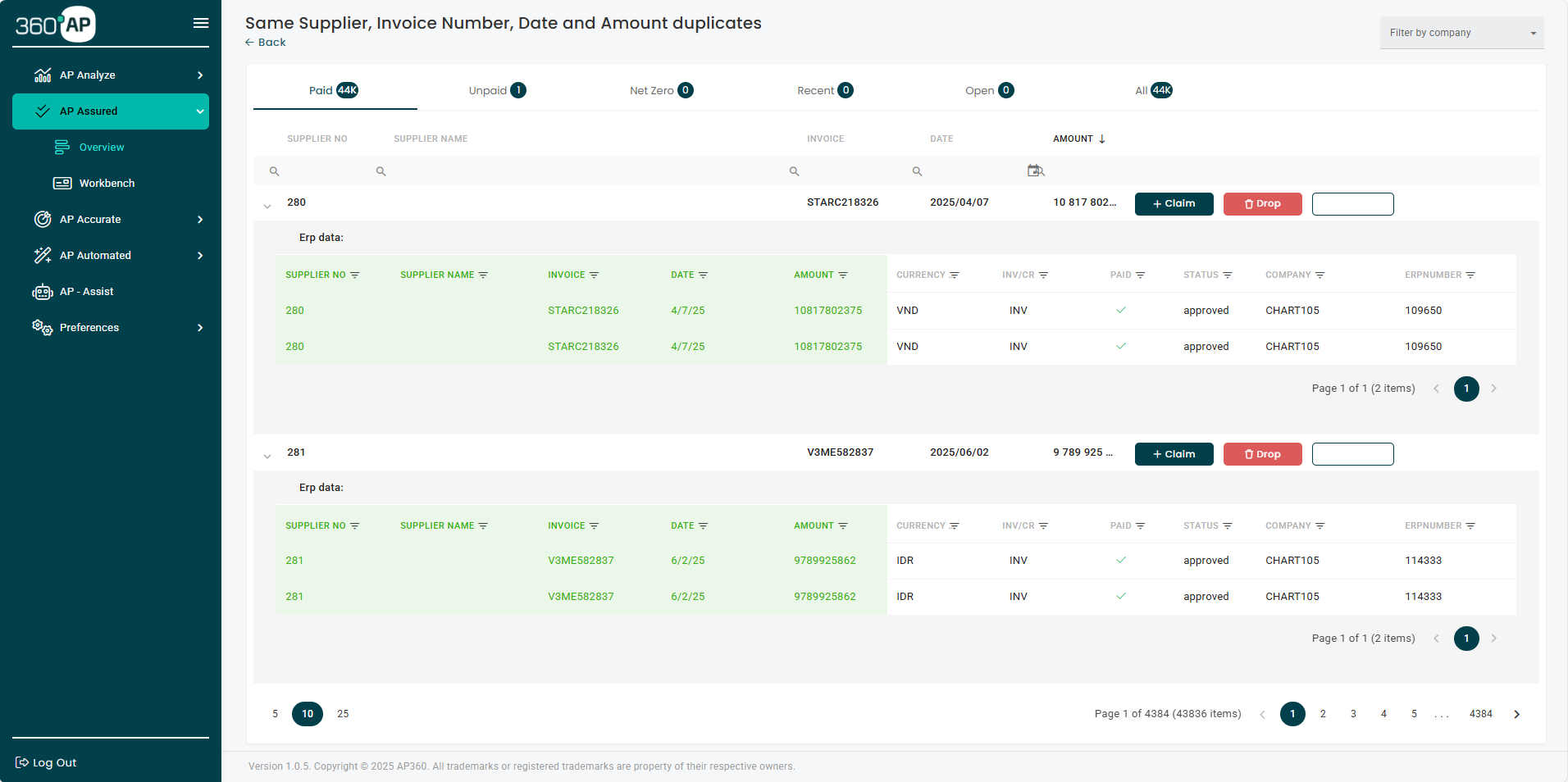The image size is (1568, 782).
Task: Select the SUPPLIER NO search input field
Action: [320, 170]
